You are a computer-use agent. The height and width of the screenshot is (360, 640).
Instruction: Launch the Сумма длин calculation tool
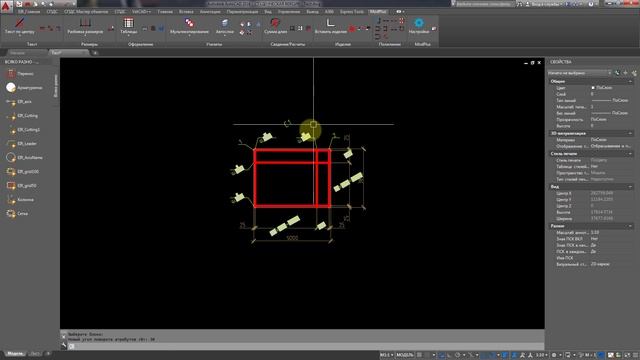[x=276, y=26]
